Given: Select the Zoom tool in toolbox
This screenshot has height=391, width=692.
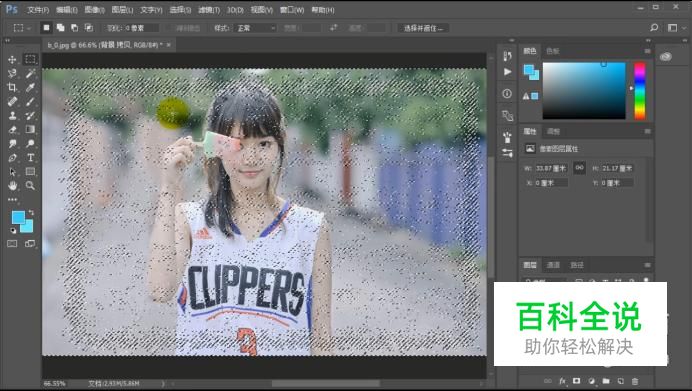Looking at the screenshot, I should pyautogui.click(x=30, y=186).
